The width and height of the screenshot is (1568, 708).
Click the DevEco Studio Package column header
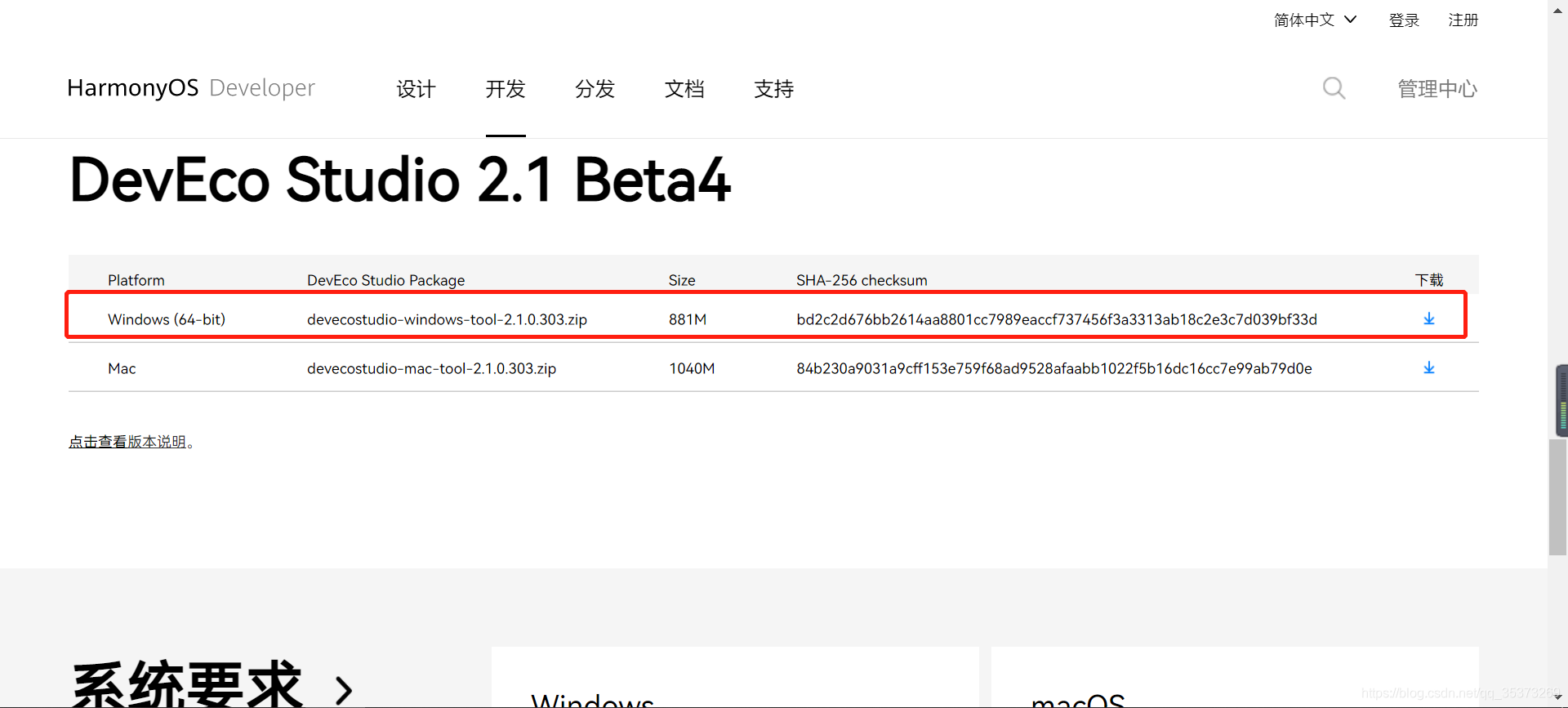(x=385, y=280)
